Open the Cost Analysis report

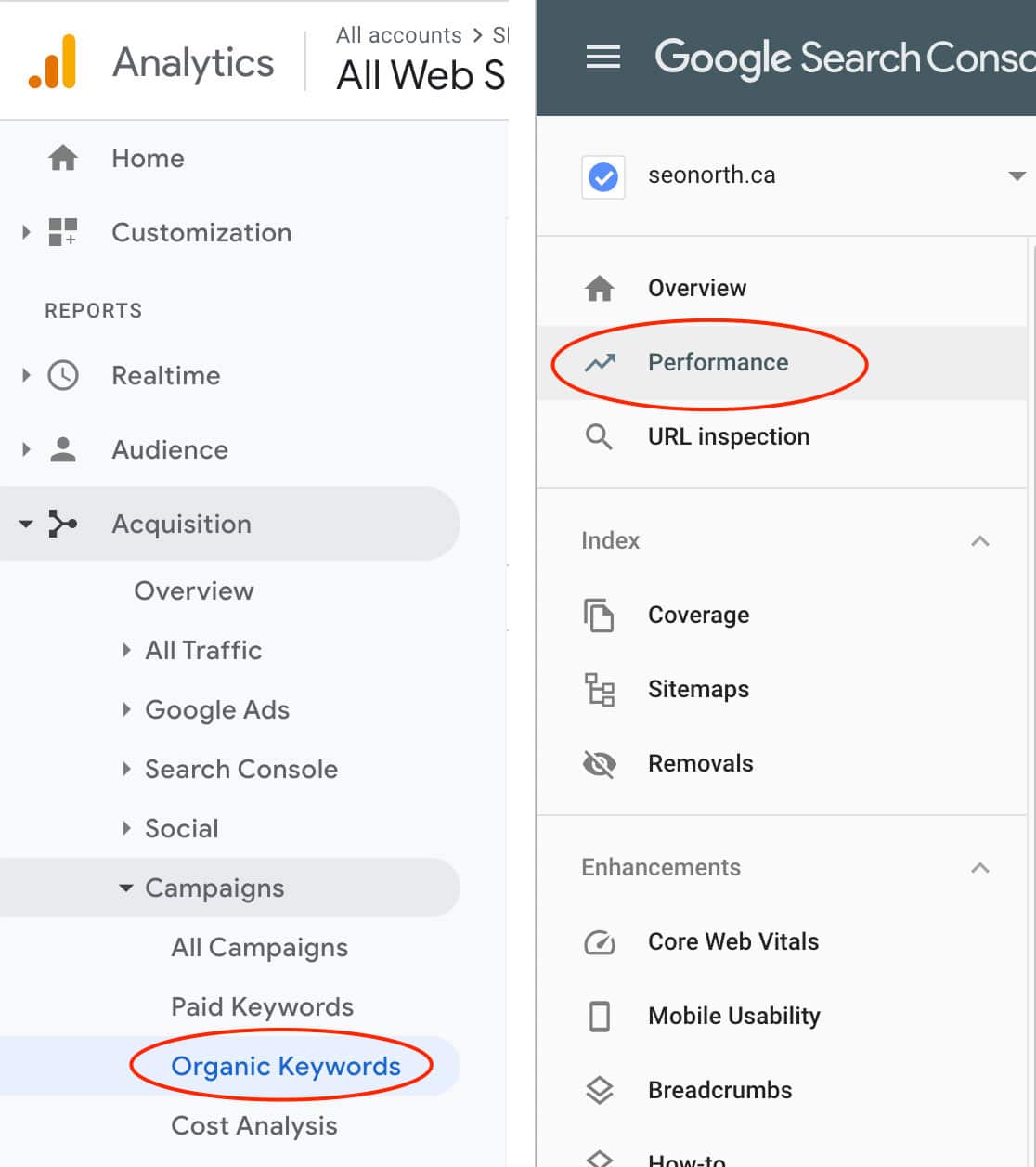tap(254, 1125)
